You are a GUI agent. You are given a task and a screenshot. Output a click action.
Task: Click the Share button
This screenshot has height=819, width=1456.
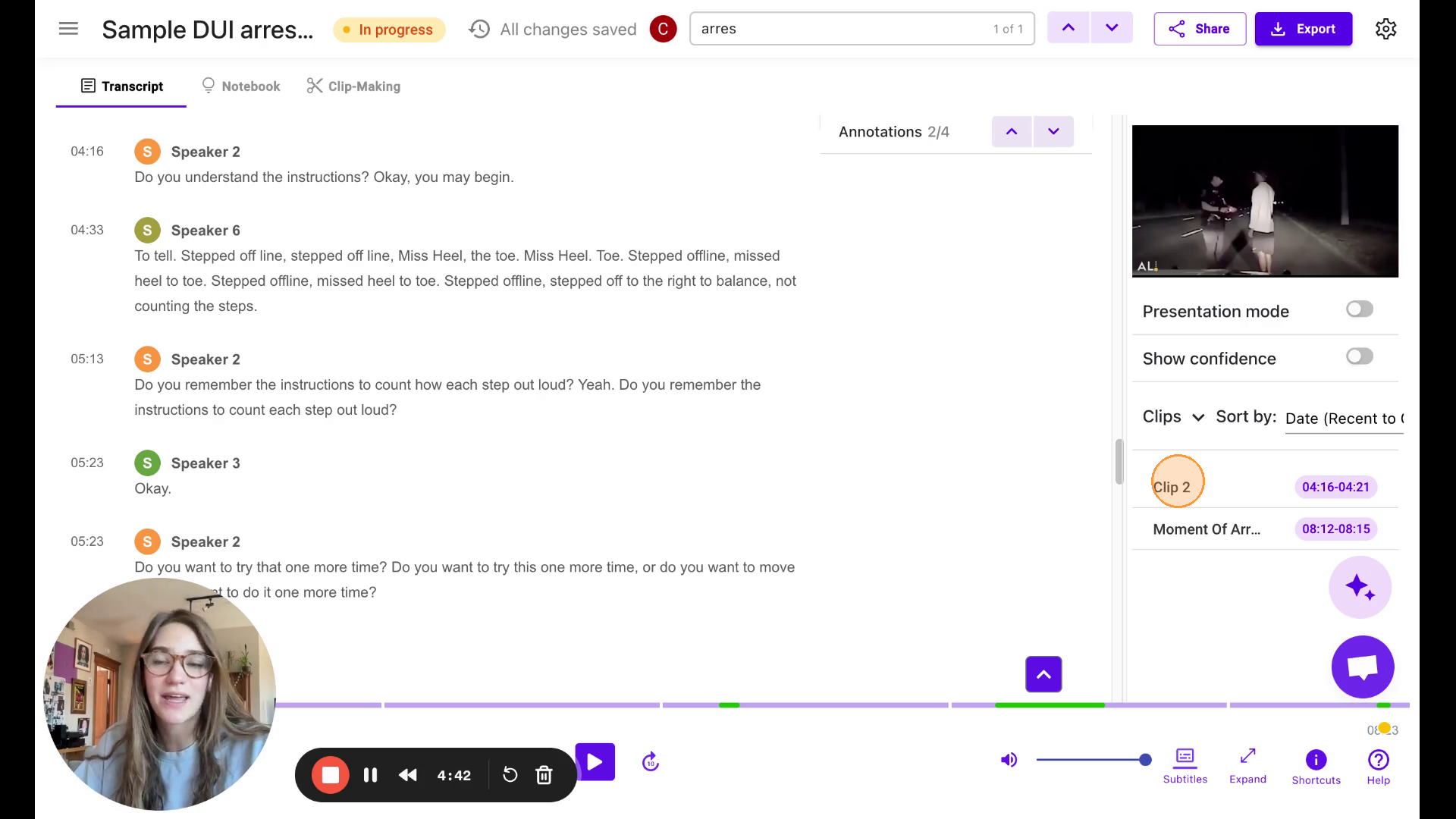[1199, 29]
